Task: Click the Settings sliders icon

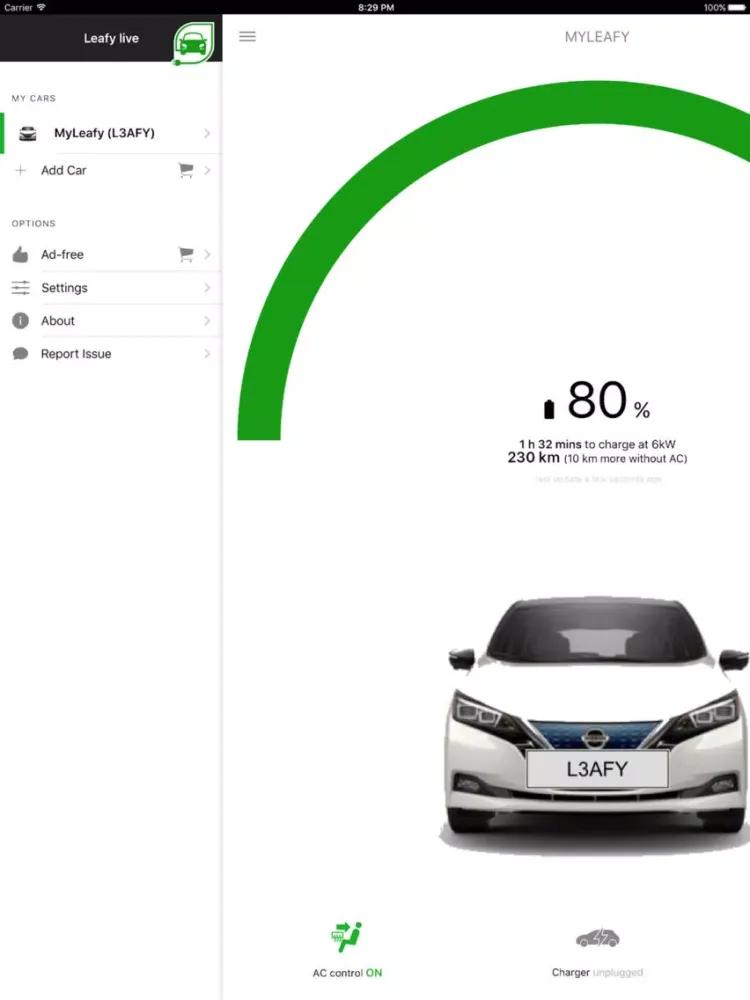Action: point(20,288)
